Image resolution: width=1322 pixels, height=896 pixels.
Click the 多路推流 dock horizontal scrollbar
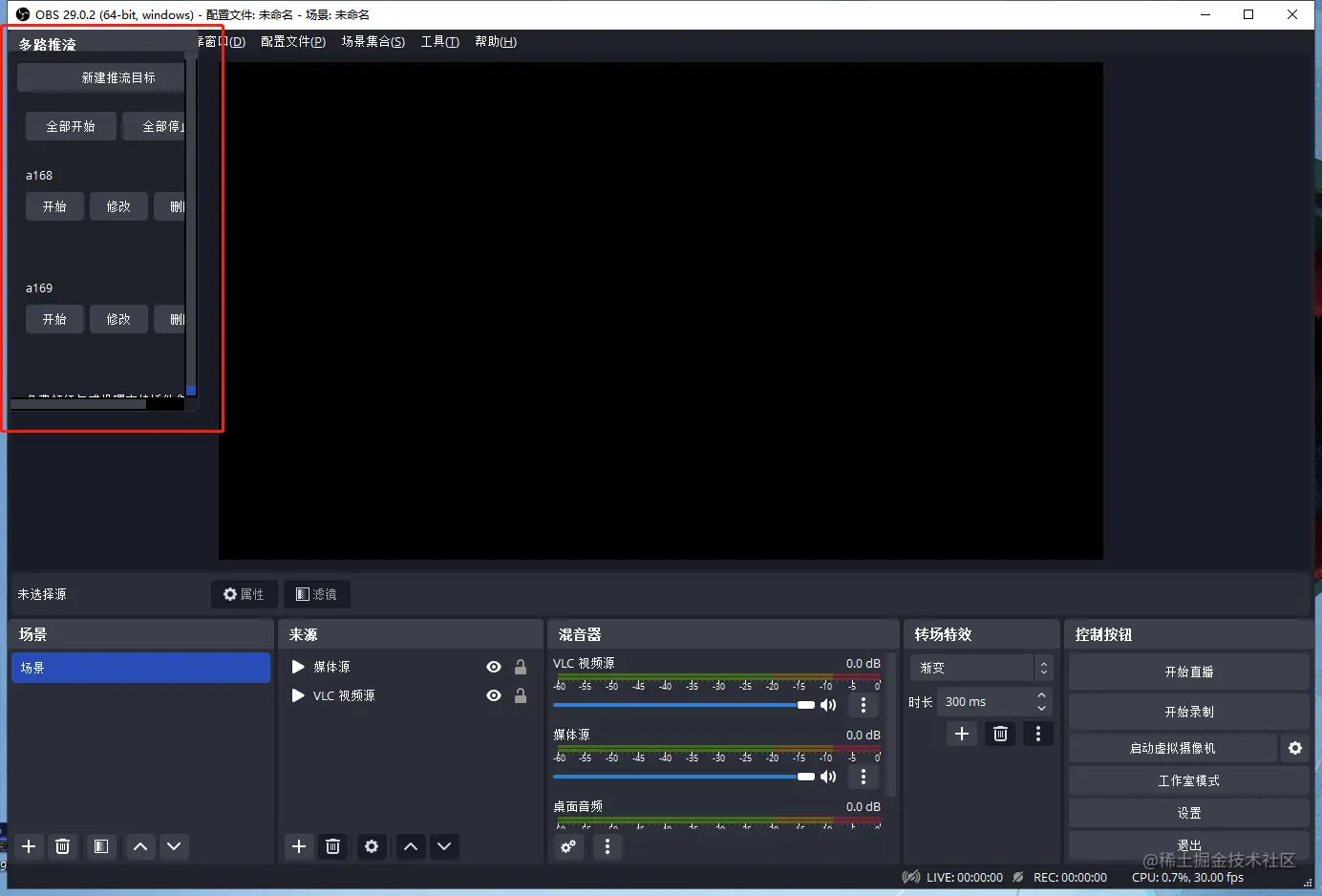pos(78,404)
